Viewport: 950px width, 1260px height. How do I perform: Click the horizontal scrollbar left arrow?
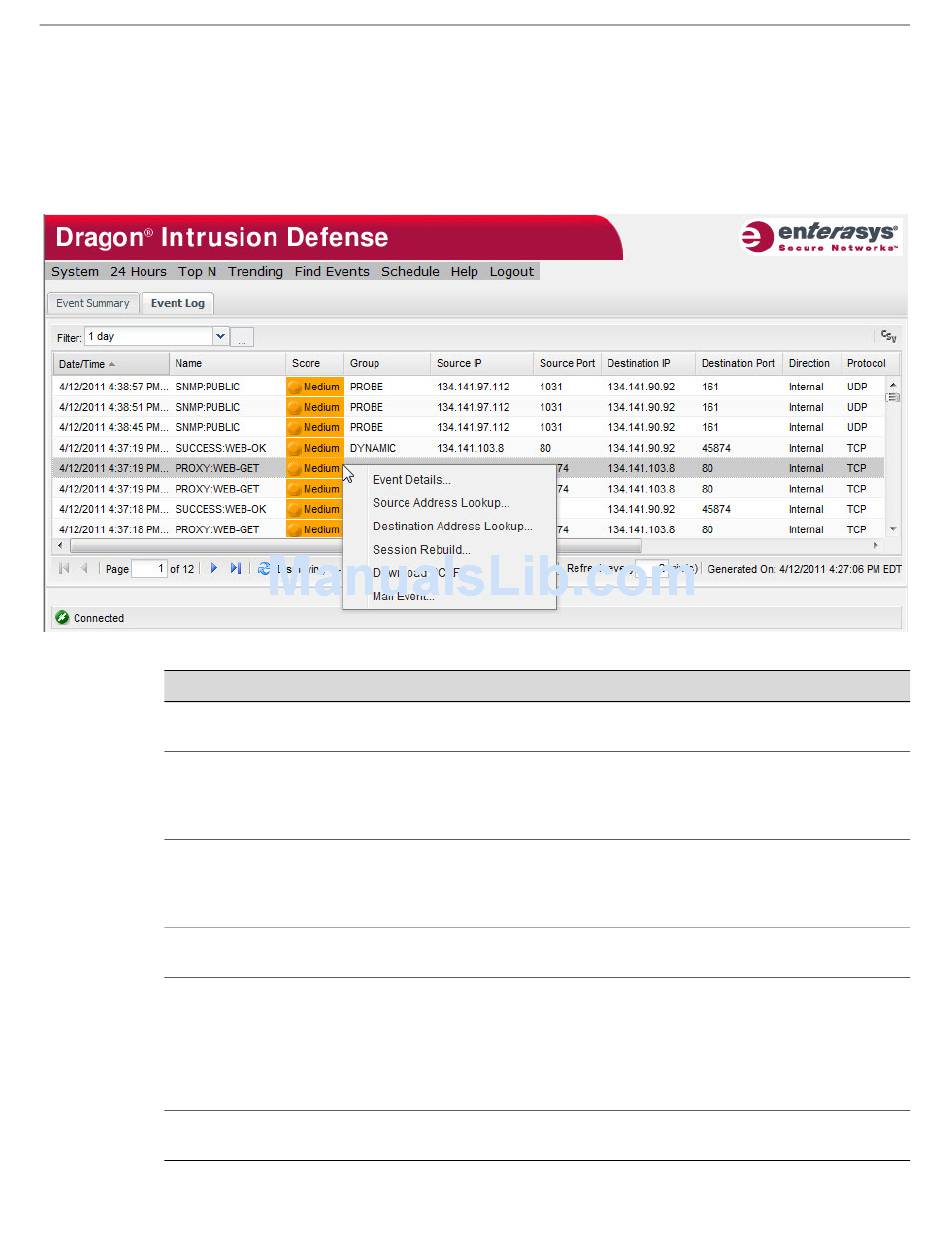coord(61,546)
